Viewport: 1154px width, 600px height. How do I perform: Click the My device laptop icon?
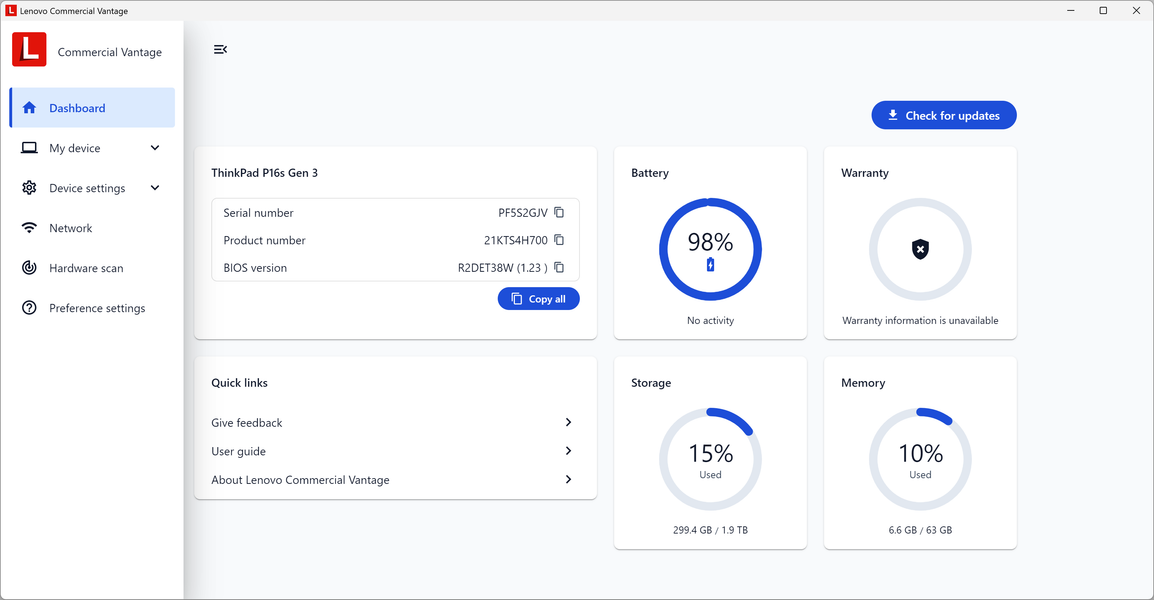29,148
